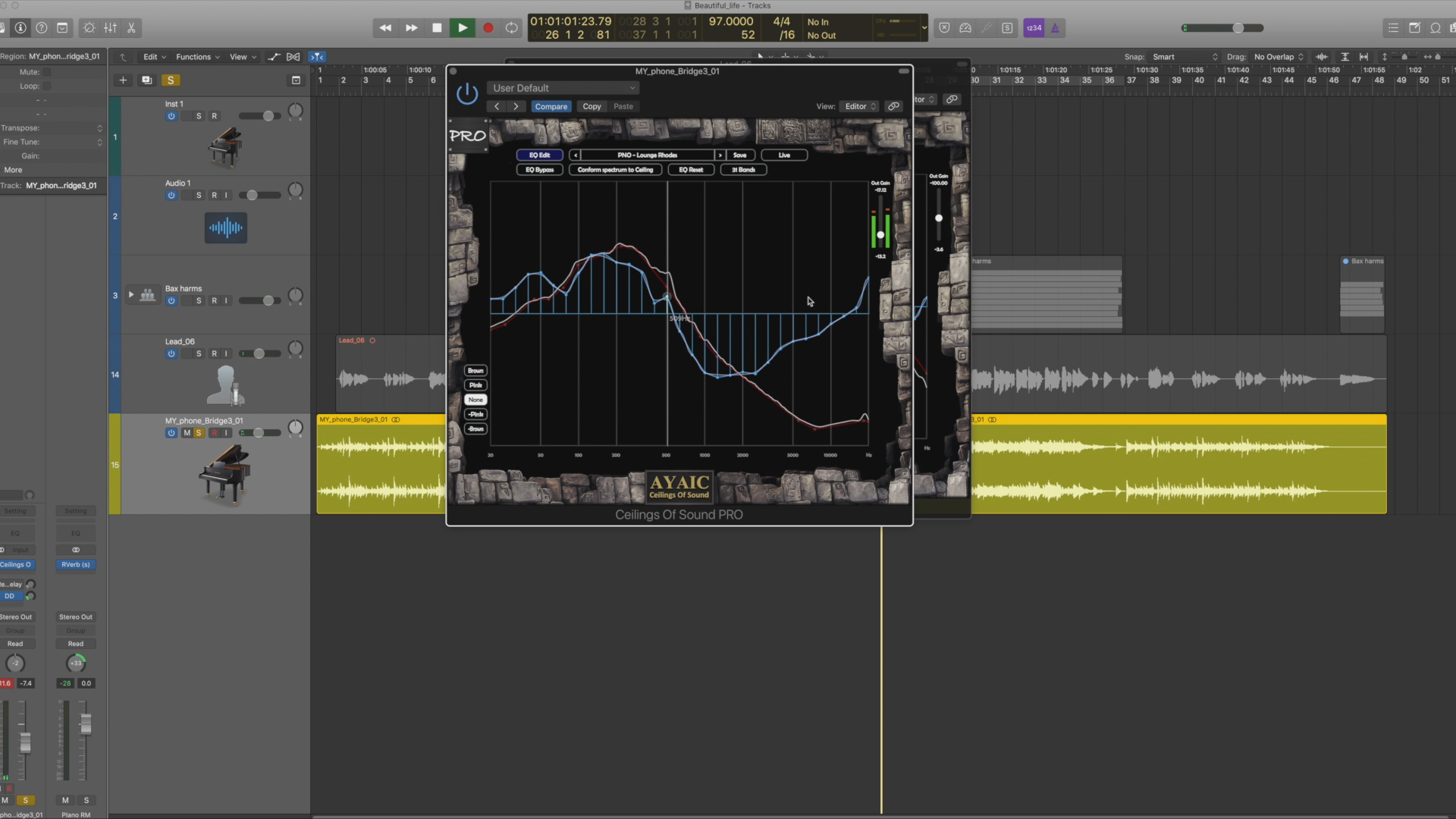Open the Edit menu in tracks area
The width and height of the screenshot is (1456, 819).
(154, 57)
